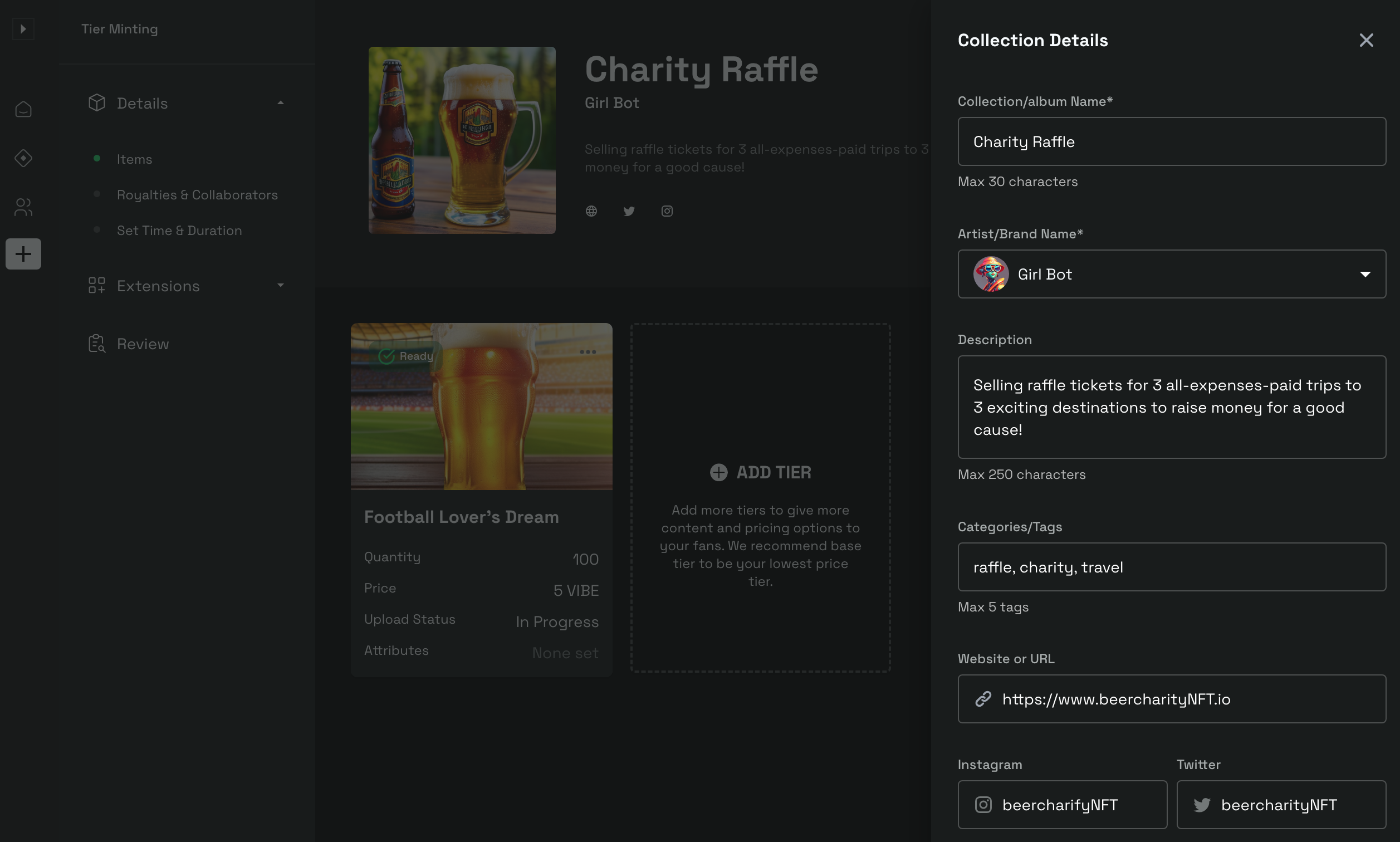
Task: Open Royalties & Collaborators step
Action: click(197, 195)
